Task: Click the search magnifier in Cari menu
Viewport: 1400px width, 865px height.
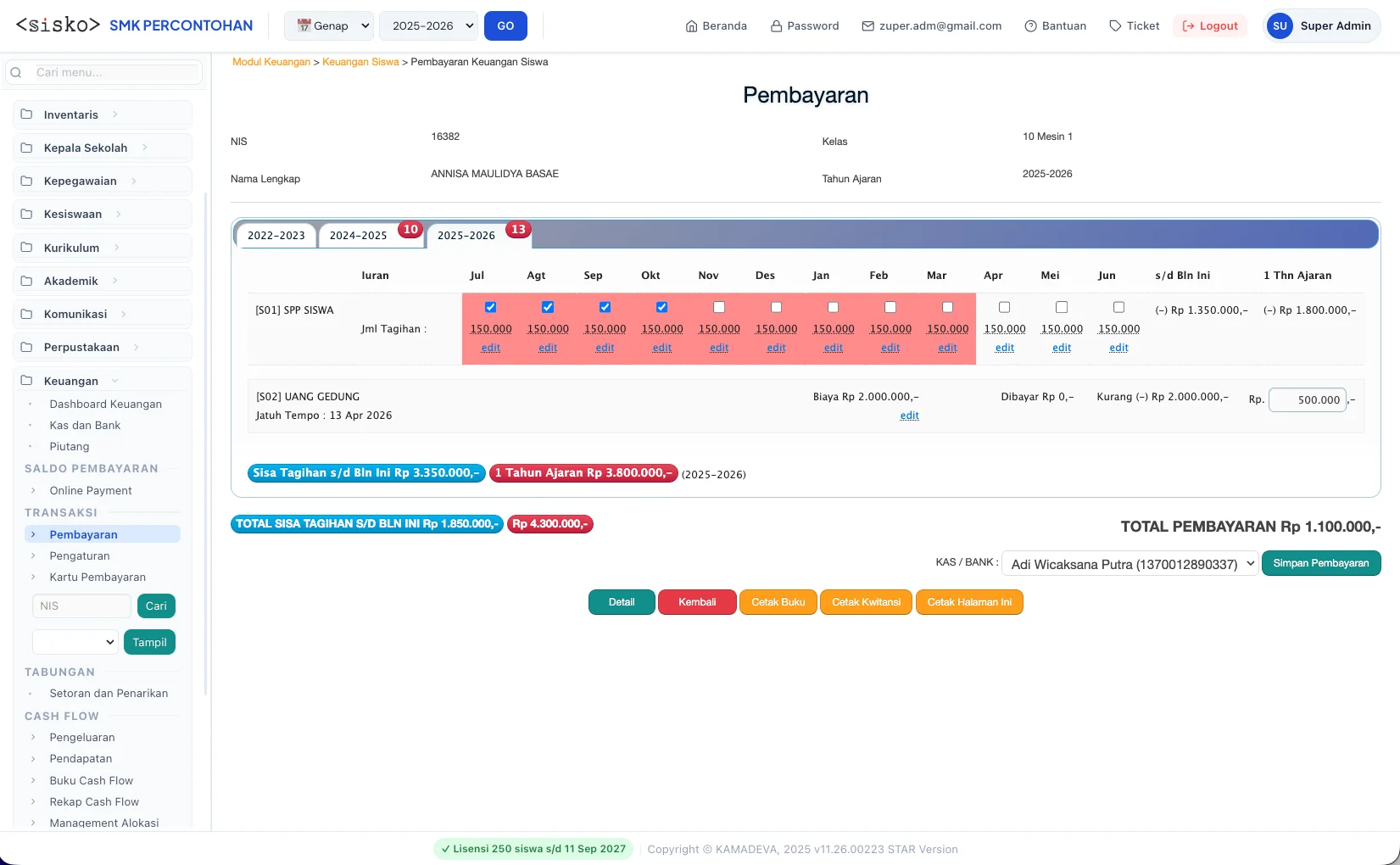Action: (16, 73)
